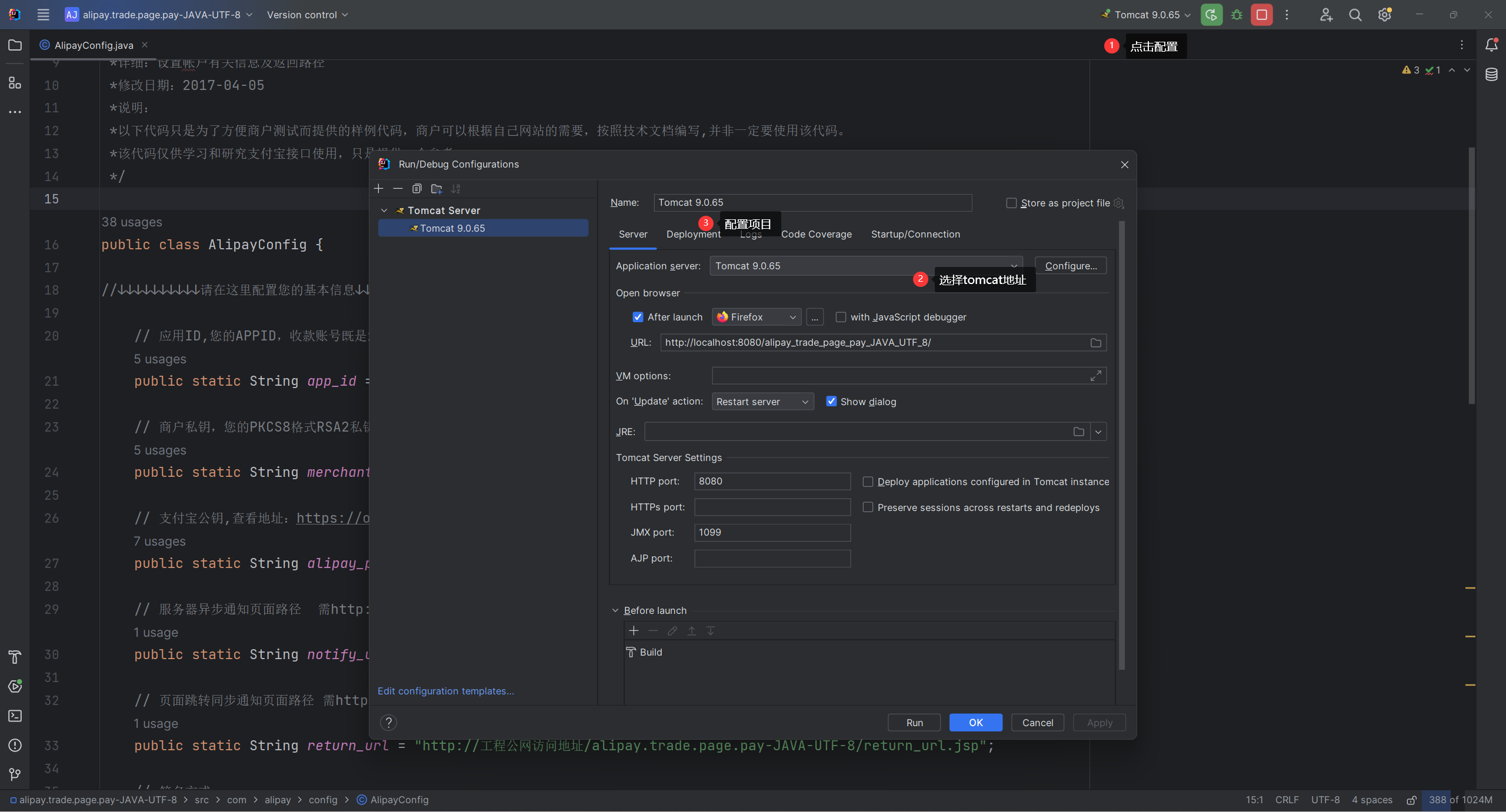Click the OK button

tap(976, 723)
